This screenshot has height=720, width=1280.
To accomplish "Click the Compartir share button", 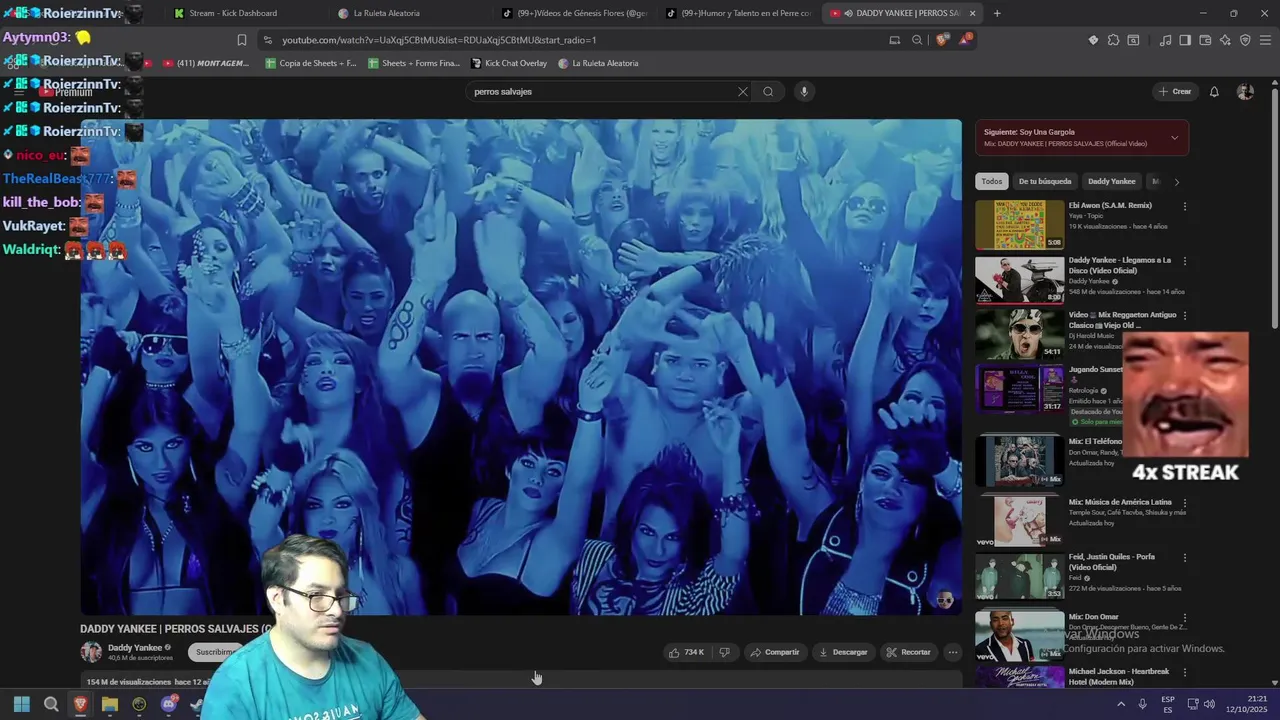I will click(775, 652).
